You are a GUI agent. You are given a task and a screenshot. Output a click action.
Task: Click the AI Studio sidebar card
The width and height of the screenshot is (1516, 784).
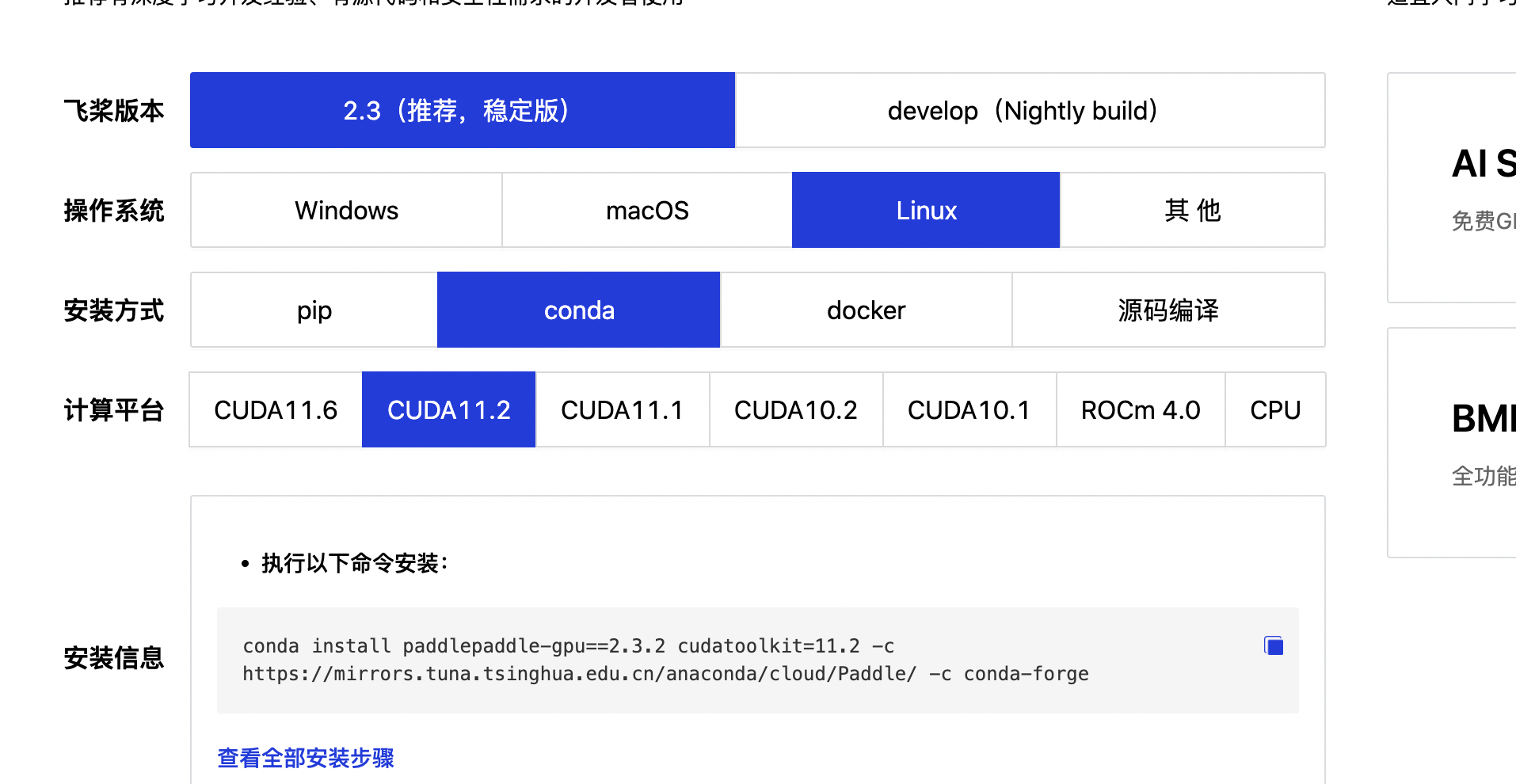[1470, 188]
